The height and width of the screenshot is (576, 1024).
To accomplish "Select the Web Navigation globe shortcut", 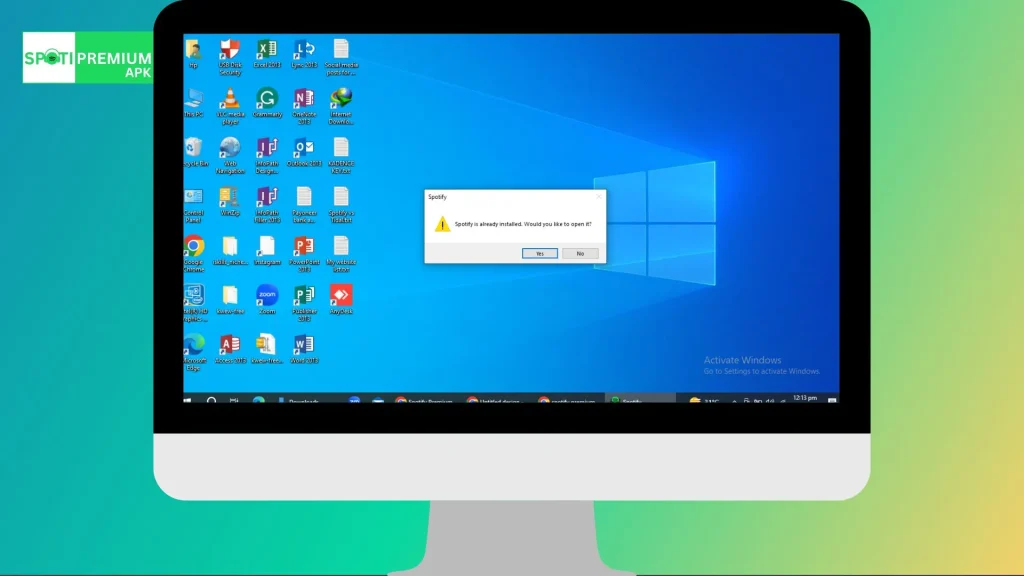I will coord(230,155).
